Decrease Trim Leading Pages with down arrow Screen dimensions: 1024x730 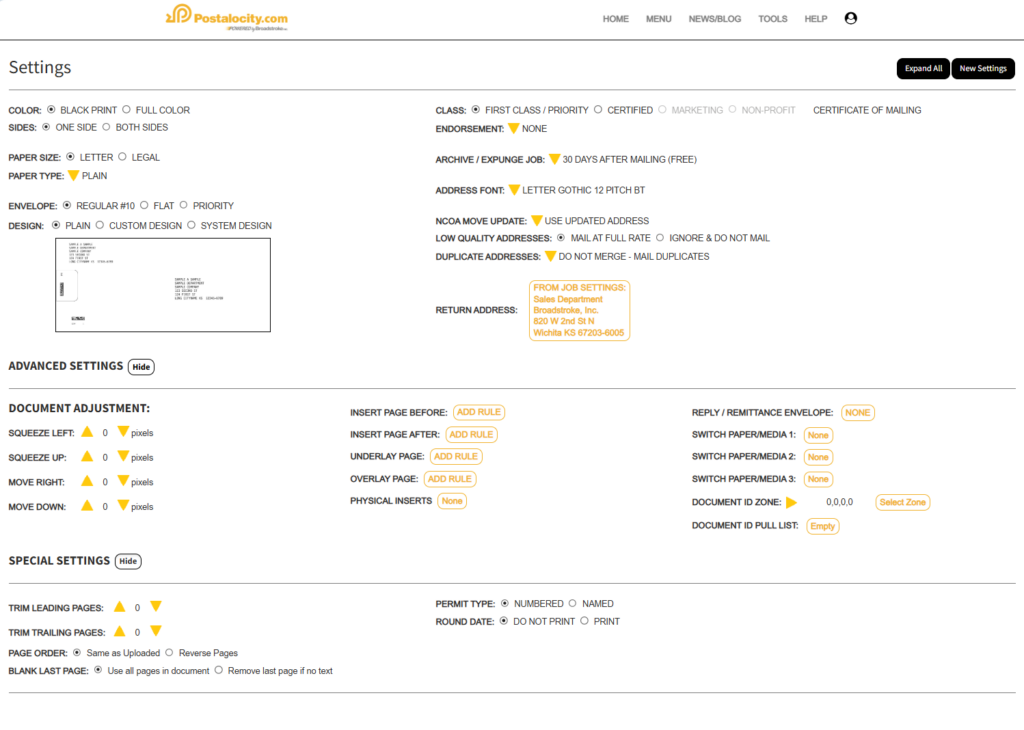pyautogui.click(x=155, y=607)
